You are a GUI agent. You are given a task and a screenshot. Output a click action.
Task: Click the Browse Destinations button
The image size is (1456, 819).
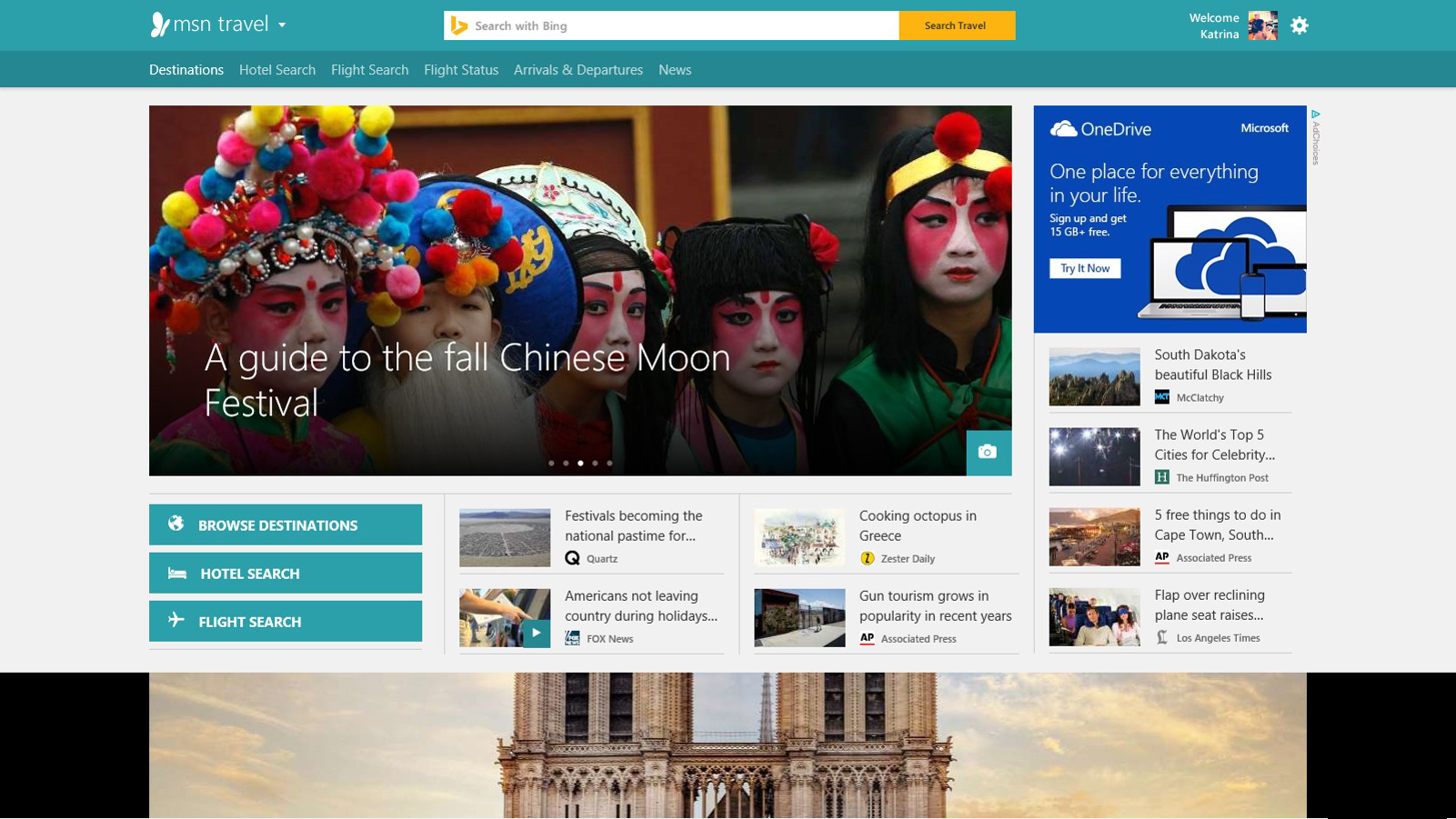(x=286, y=525)
